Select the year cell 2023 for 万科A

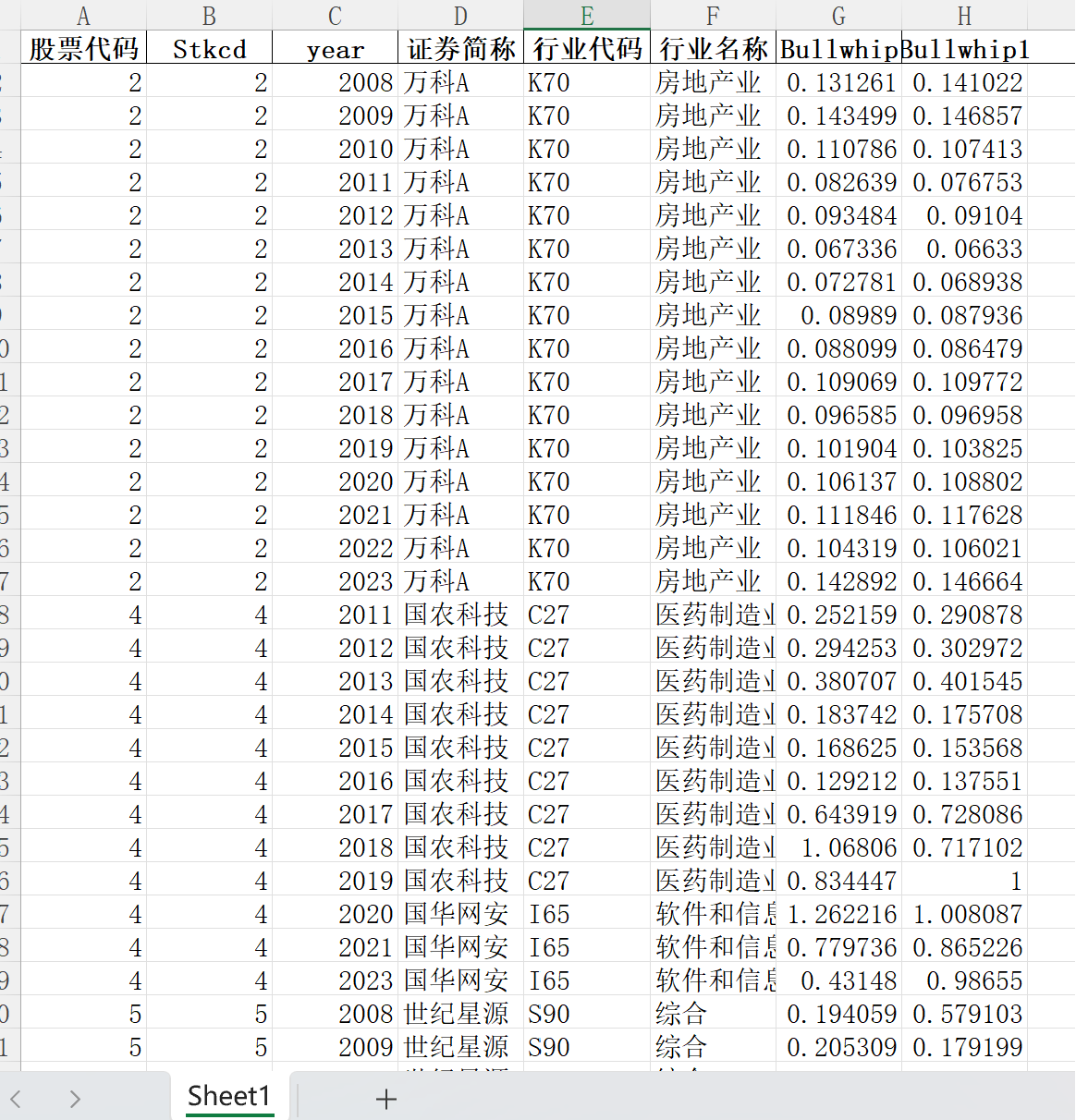[x=335, y=581]
